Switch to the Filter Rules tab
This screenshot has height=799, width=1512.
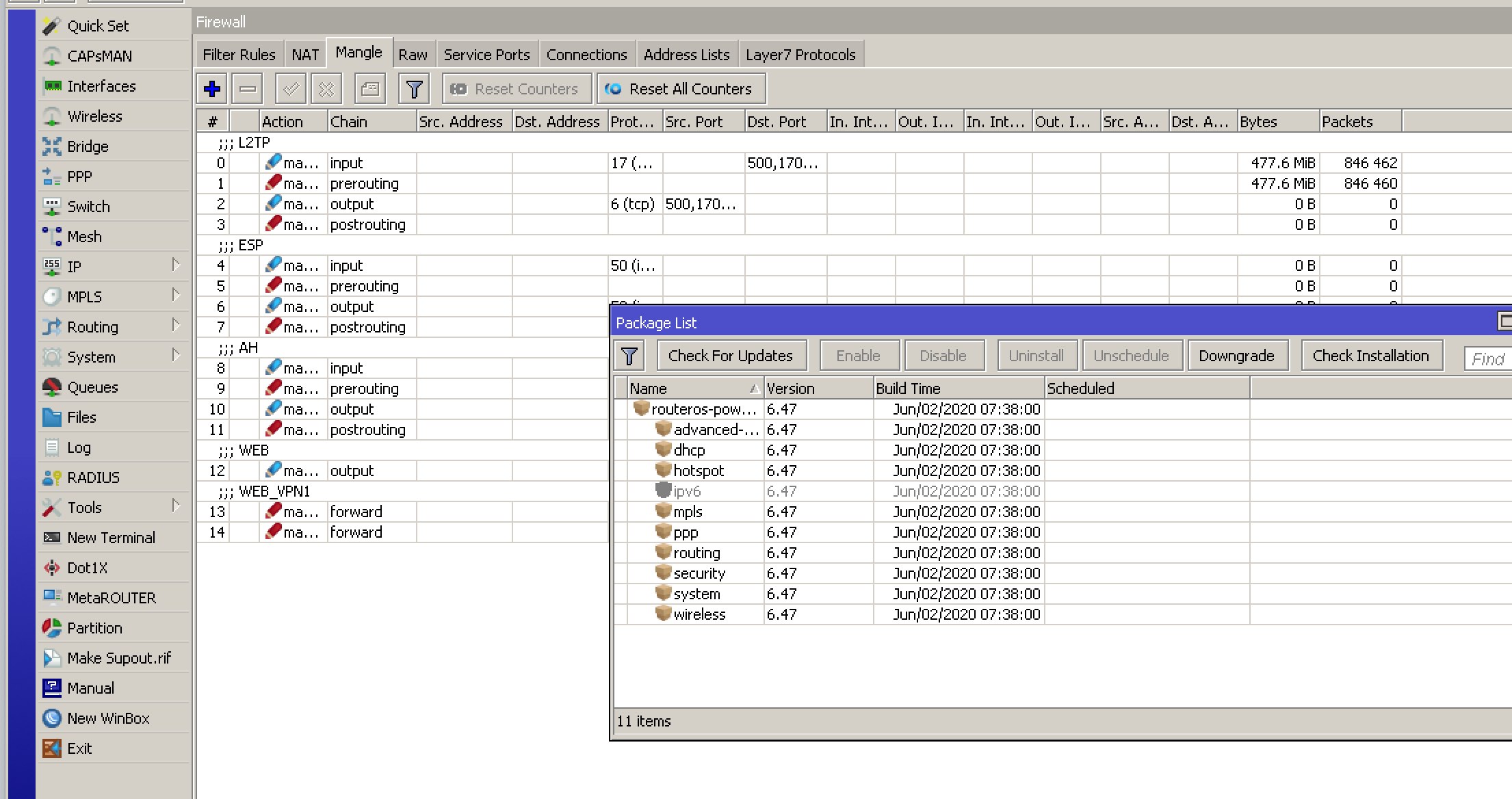coord(239,55)
